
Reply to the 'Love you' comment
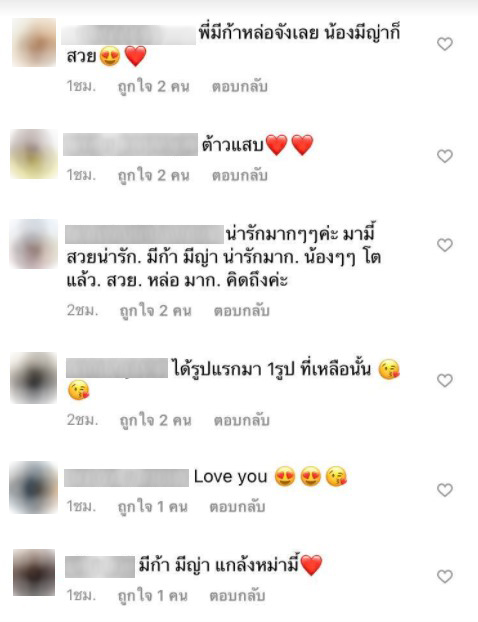tap(237, 507)
